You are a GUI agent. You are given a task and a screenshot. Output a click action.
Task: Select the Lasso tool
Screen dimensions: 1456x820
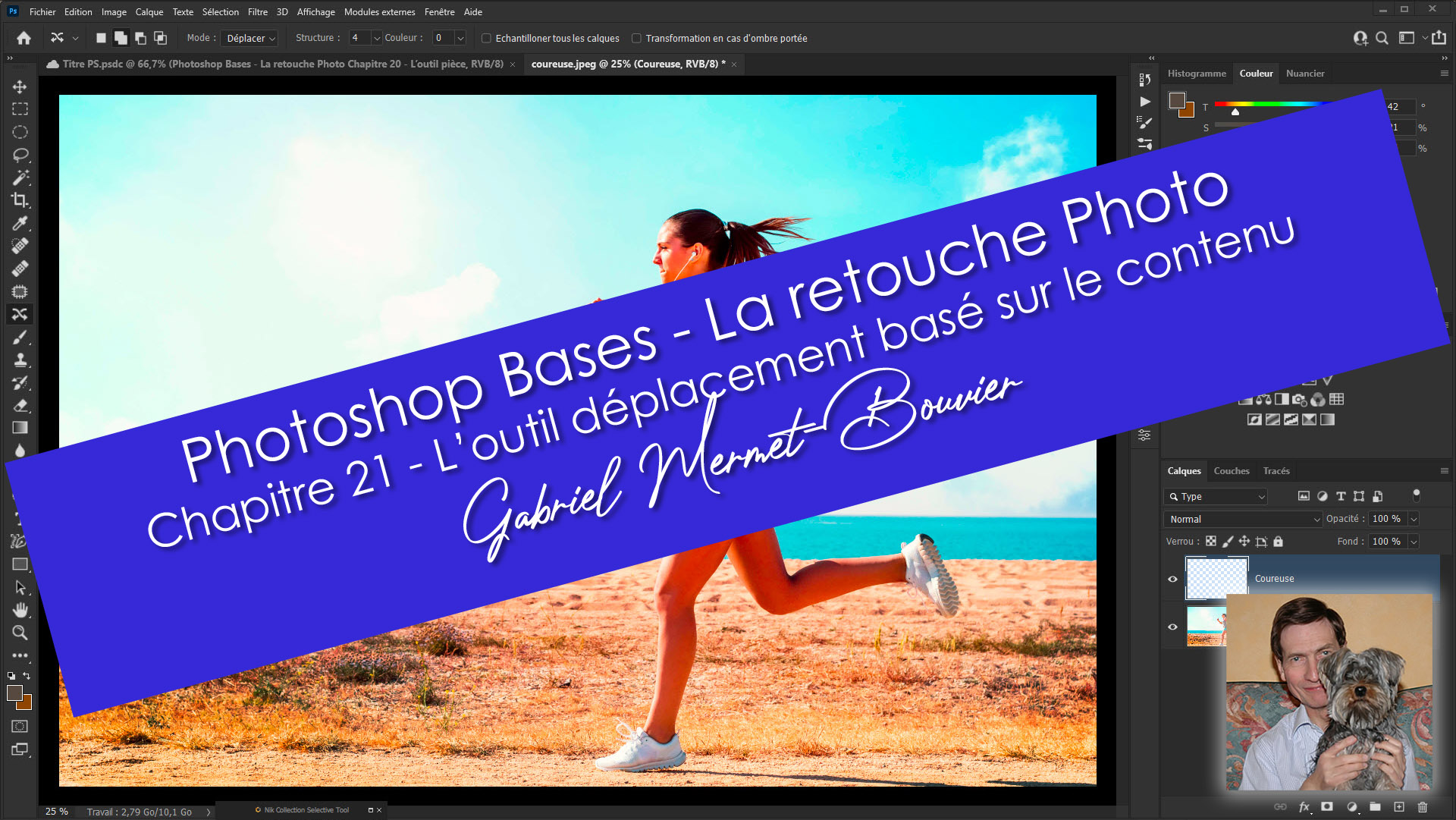point(20,155)
